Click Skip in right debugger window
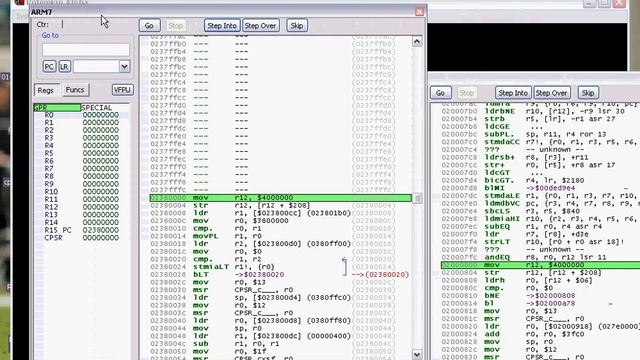This screenshot has width=640, height=360. coord(588,93)
